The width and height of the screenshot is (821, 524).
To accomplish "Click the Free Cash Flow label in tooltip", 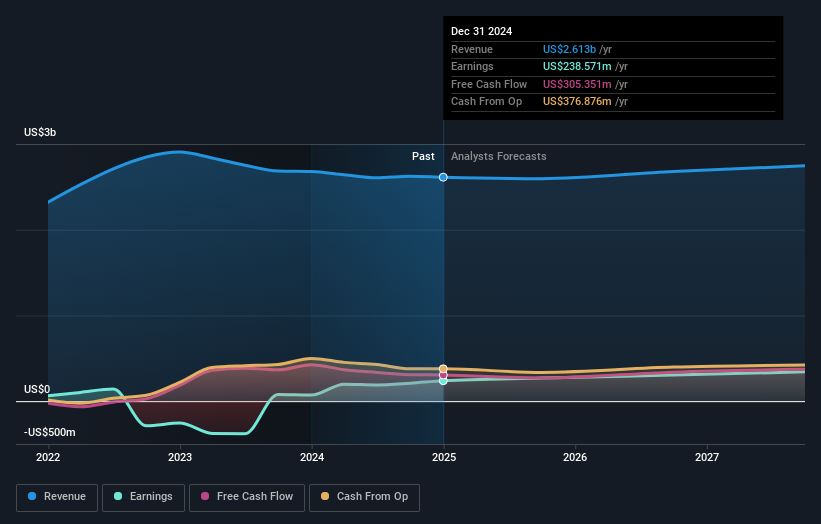I will (489, 84).
